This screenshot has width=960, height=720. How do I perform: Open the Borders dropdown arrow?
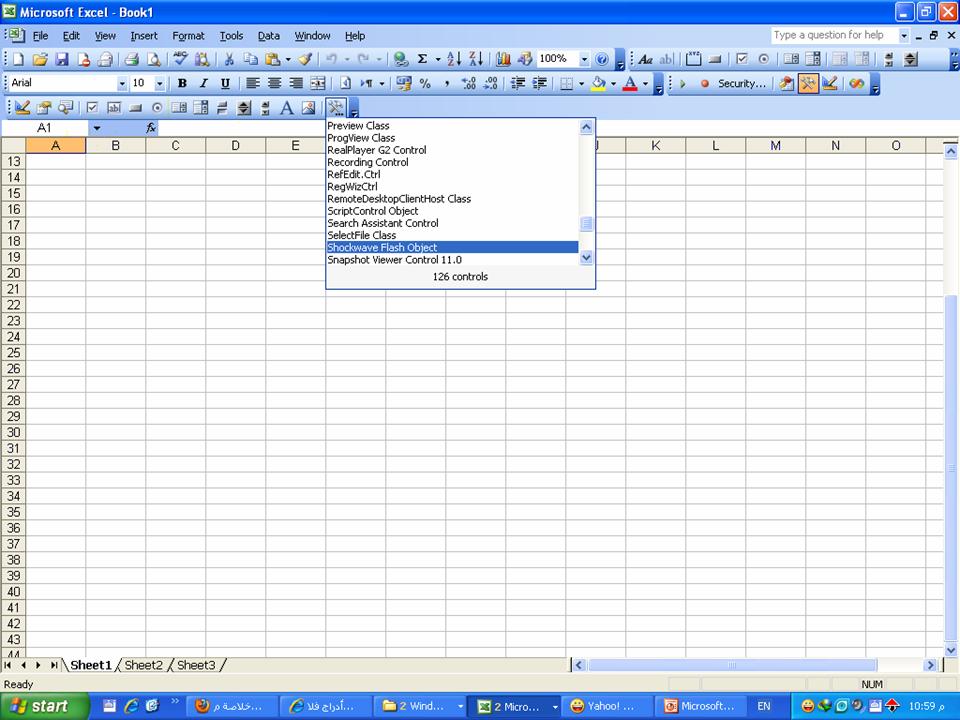[x=581, y=83]
